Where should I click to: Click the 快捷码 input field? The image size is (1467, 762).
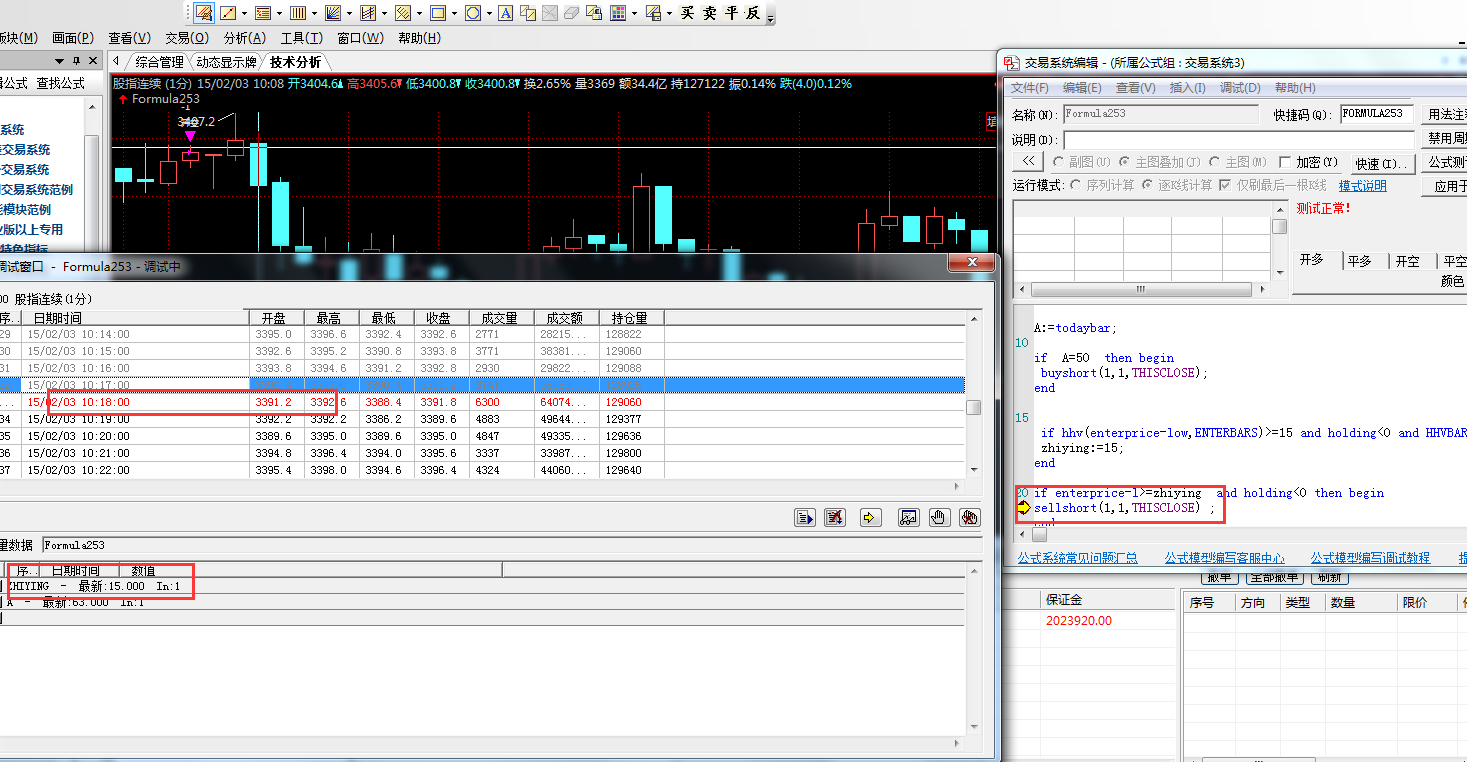click(1376, 114)
